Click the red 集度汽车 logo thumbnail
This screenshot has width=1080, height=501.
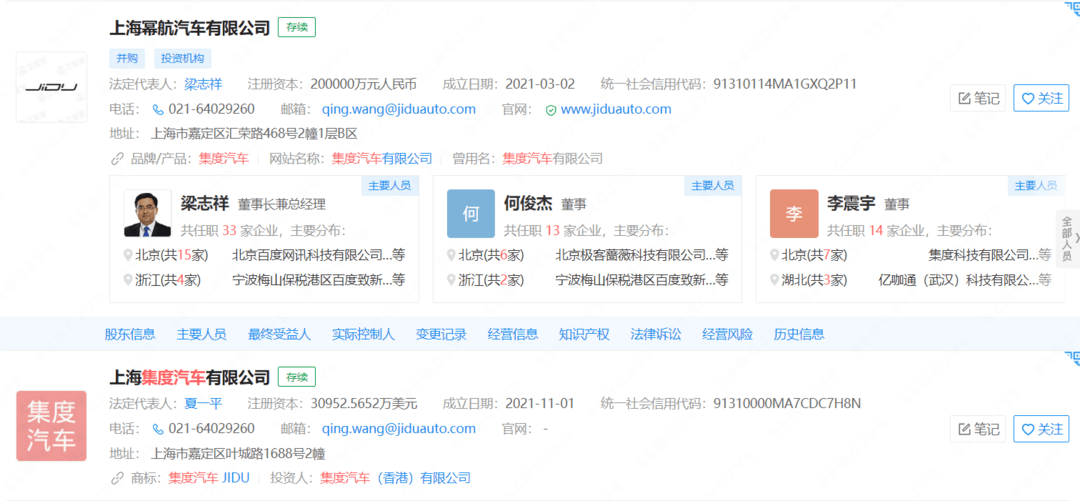pyautogui.click(x=52, y=426)
